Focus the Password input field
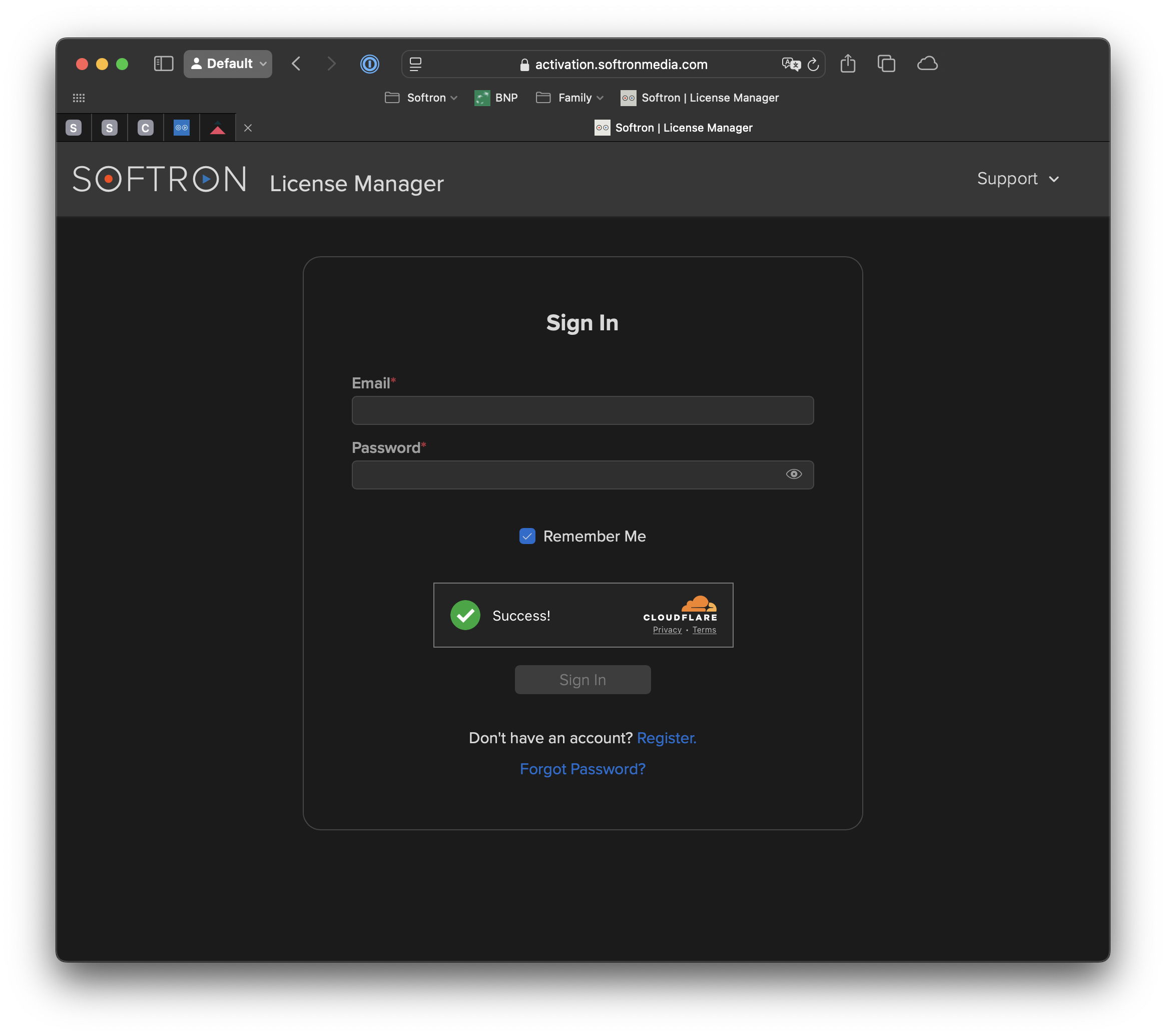 [x=582, y=474]
